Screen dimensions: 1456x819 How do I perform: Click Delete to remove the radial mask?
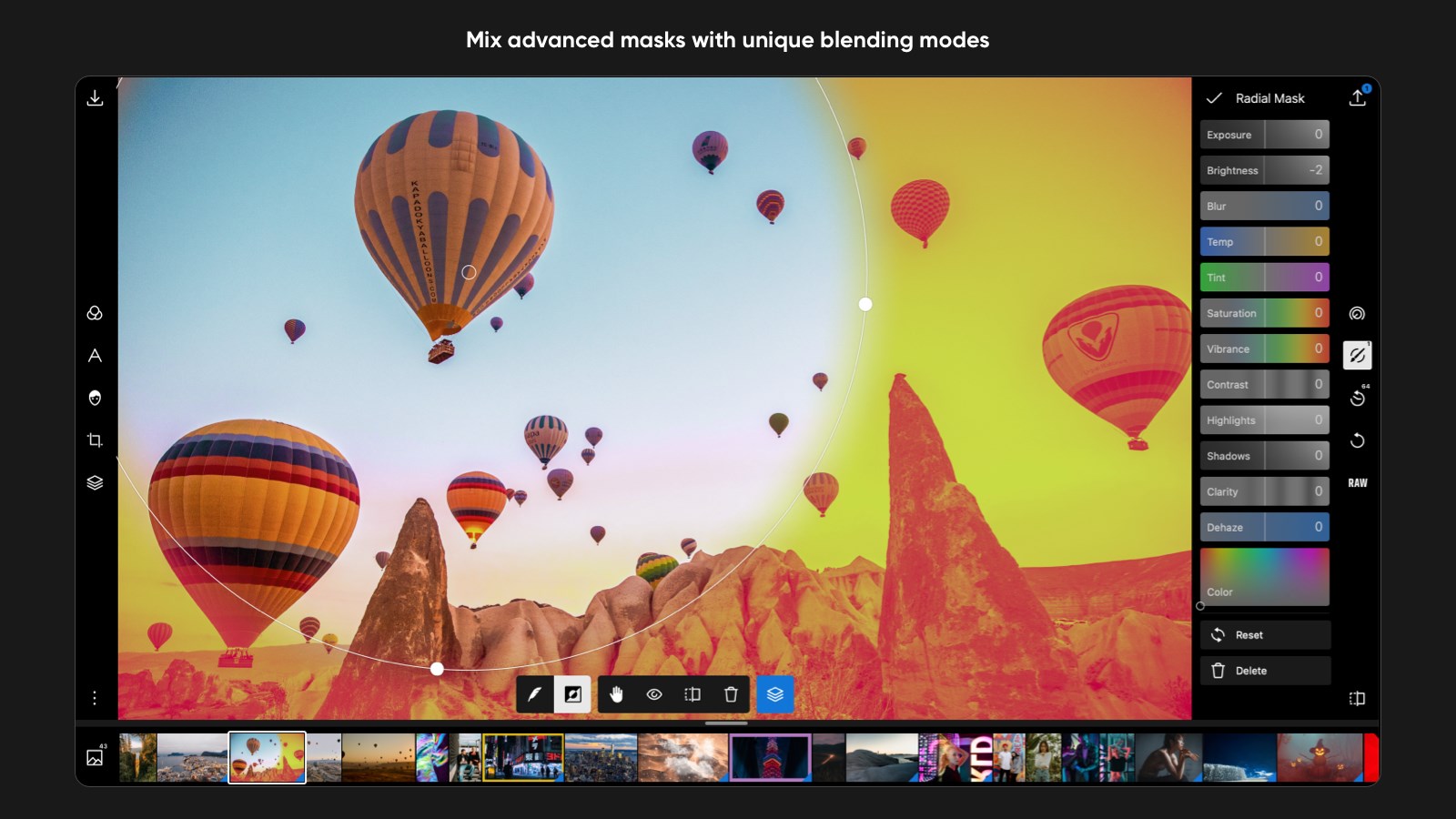click(x=1264, y=671)
